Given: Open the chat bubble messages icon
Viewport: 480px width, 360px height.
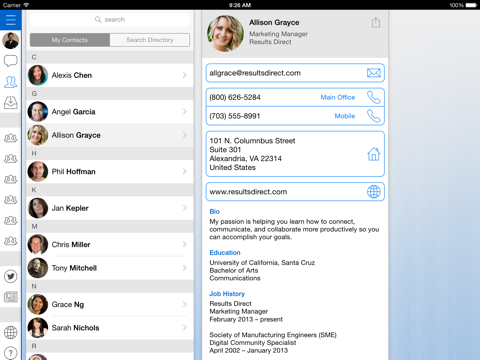Looking at the screenshot, I should click(11, 61).
